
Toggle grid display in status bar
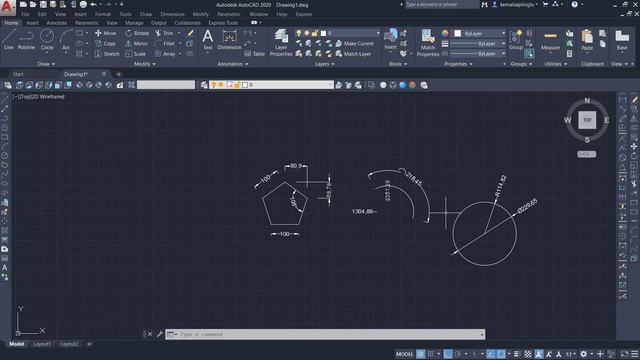(420, 354)
